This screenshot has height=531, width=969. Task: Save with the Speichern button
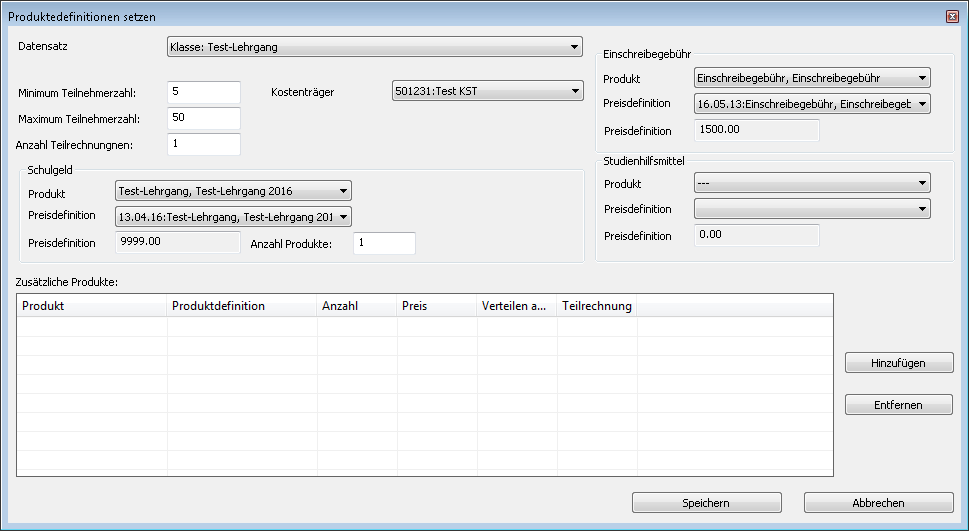[x=706, y=503]
